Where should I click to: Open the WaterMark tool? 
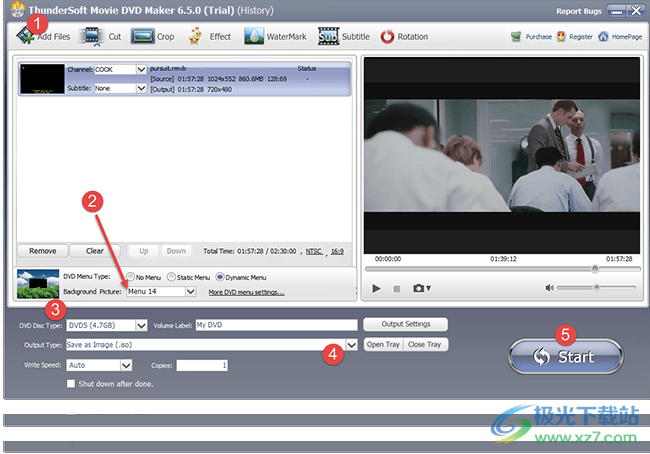coord(275,36)
